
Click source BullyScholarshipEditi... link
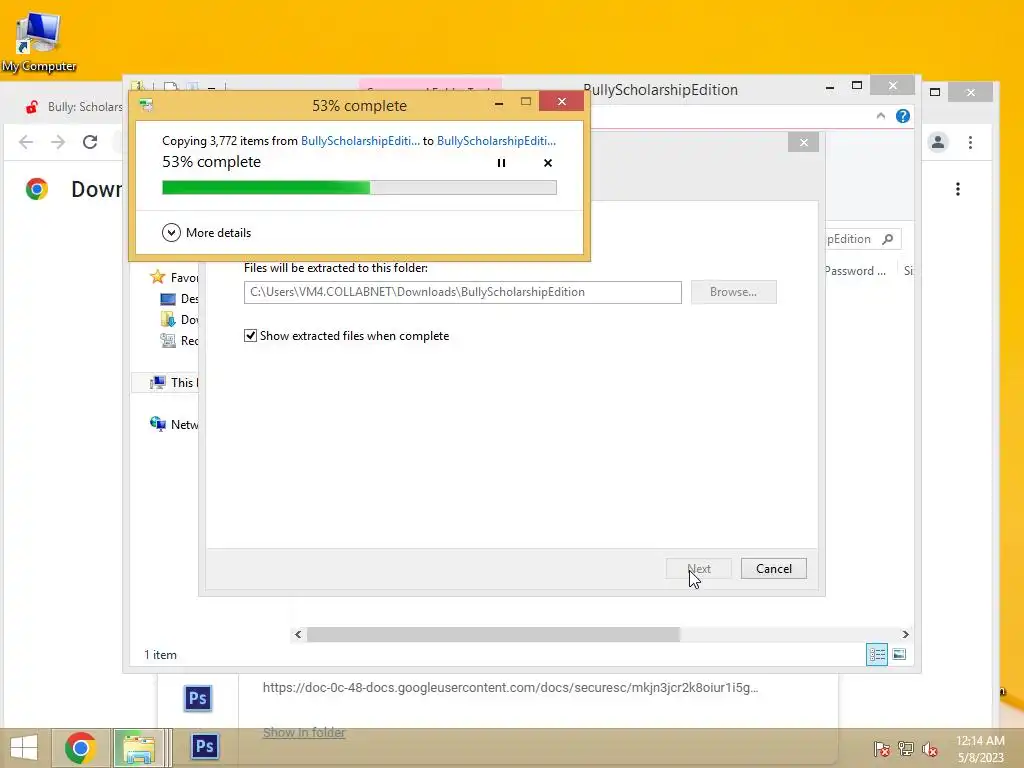pyautogui.click(x=360, y=140)
